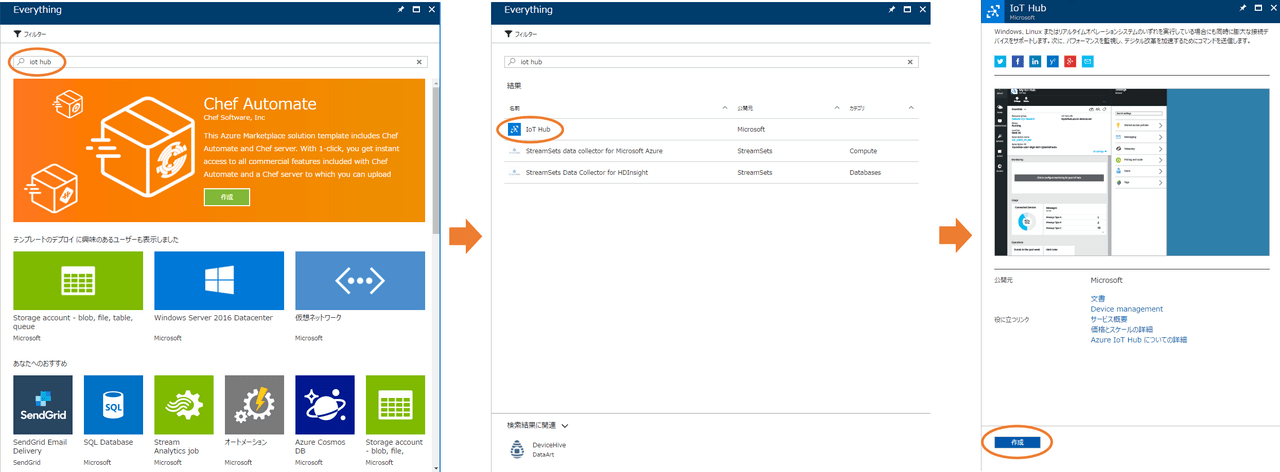Open the Device management link
The image size is (1280, 472).
point(1127,309)
